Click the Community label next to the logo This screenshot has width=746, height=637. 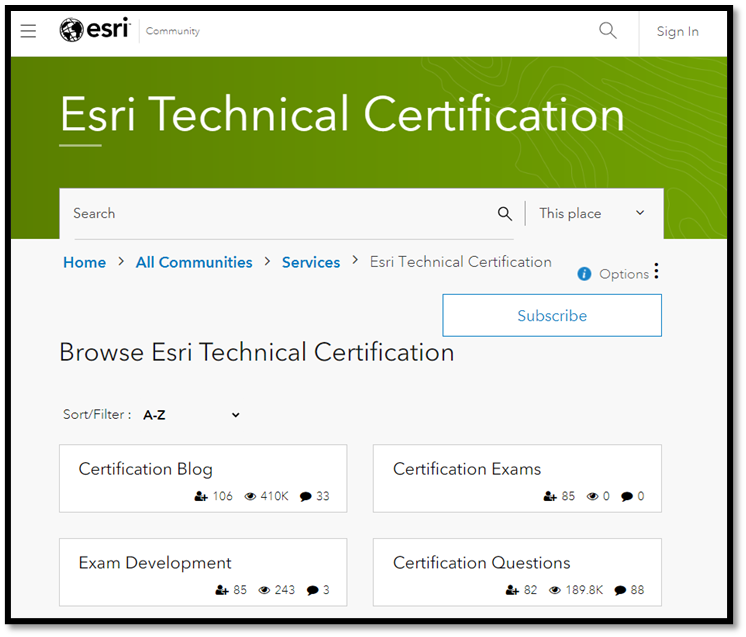[173, 31]
